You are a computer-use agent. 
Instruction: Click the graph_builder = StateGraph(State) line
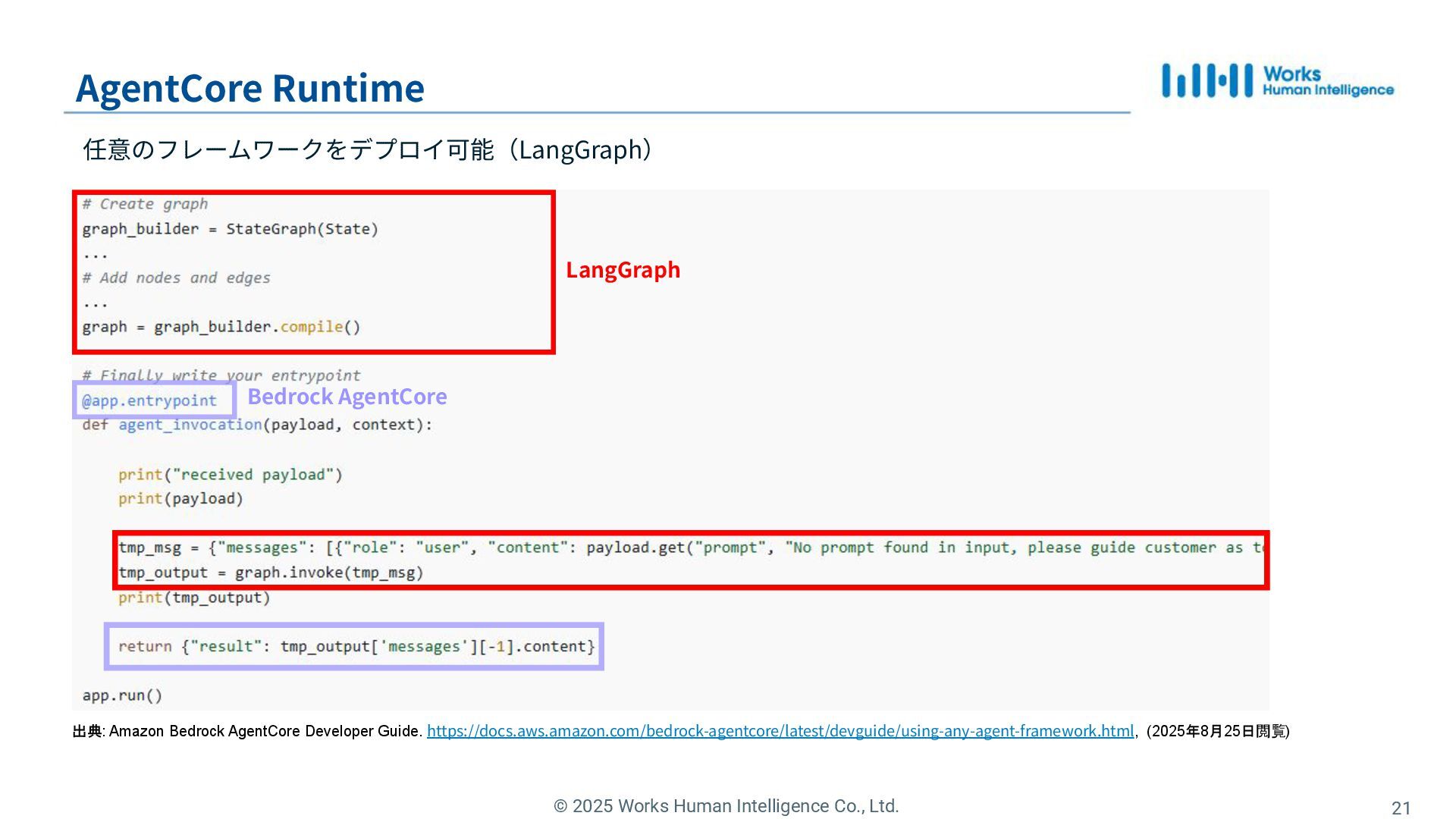tap(230, 229)
